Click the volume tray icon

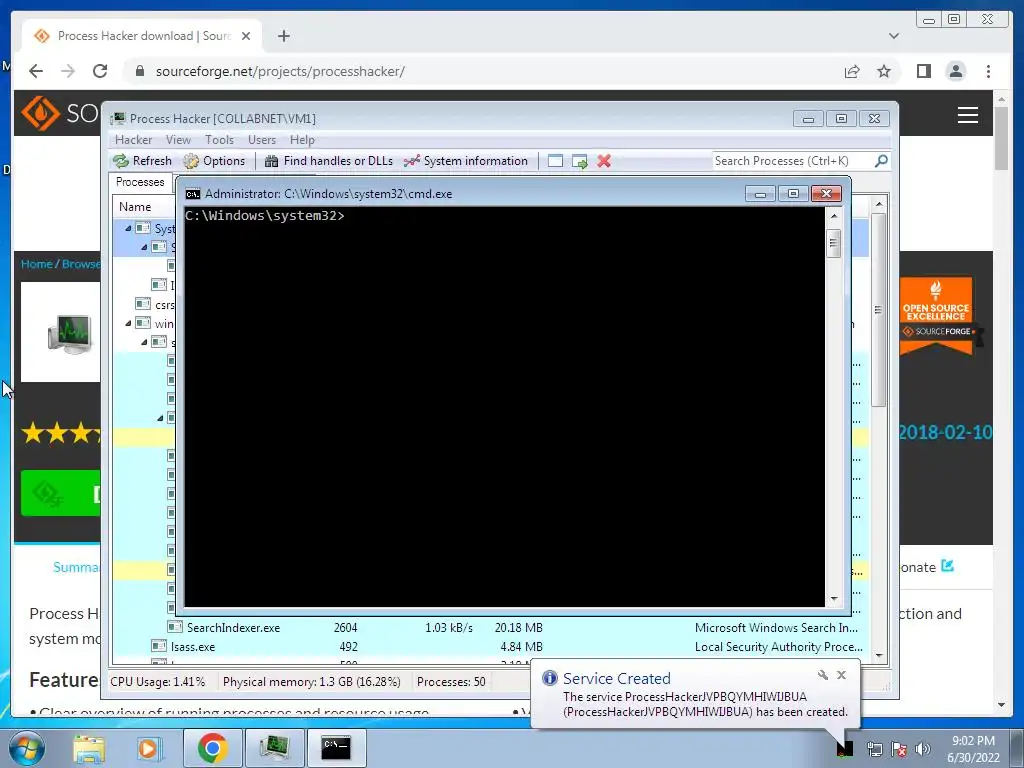pyautogui.click(x=922, y=749)
